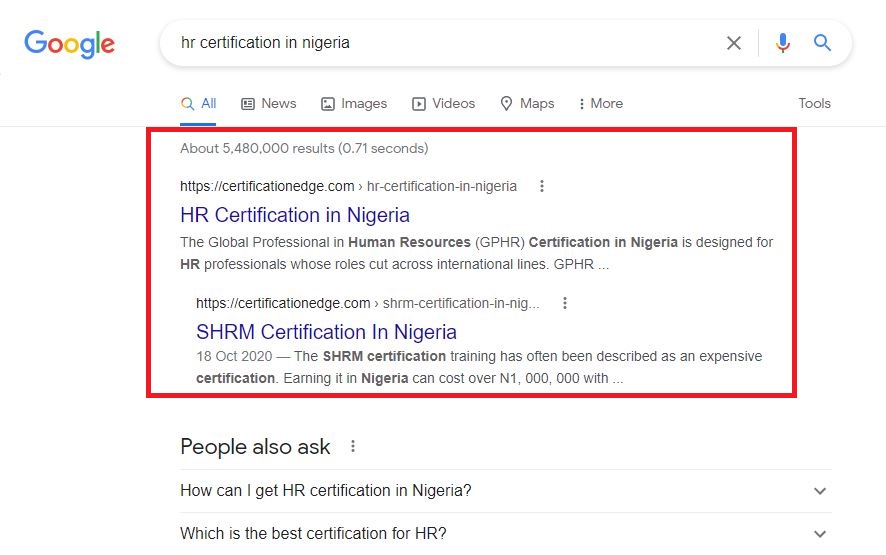The width and height of the screenshot is (886, 555).
Task: Switch to the News tab
Action: point(268,103)
